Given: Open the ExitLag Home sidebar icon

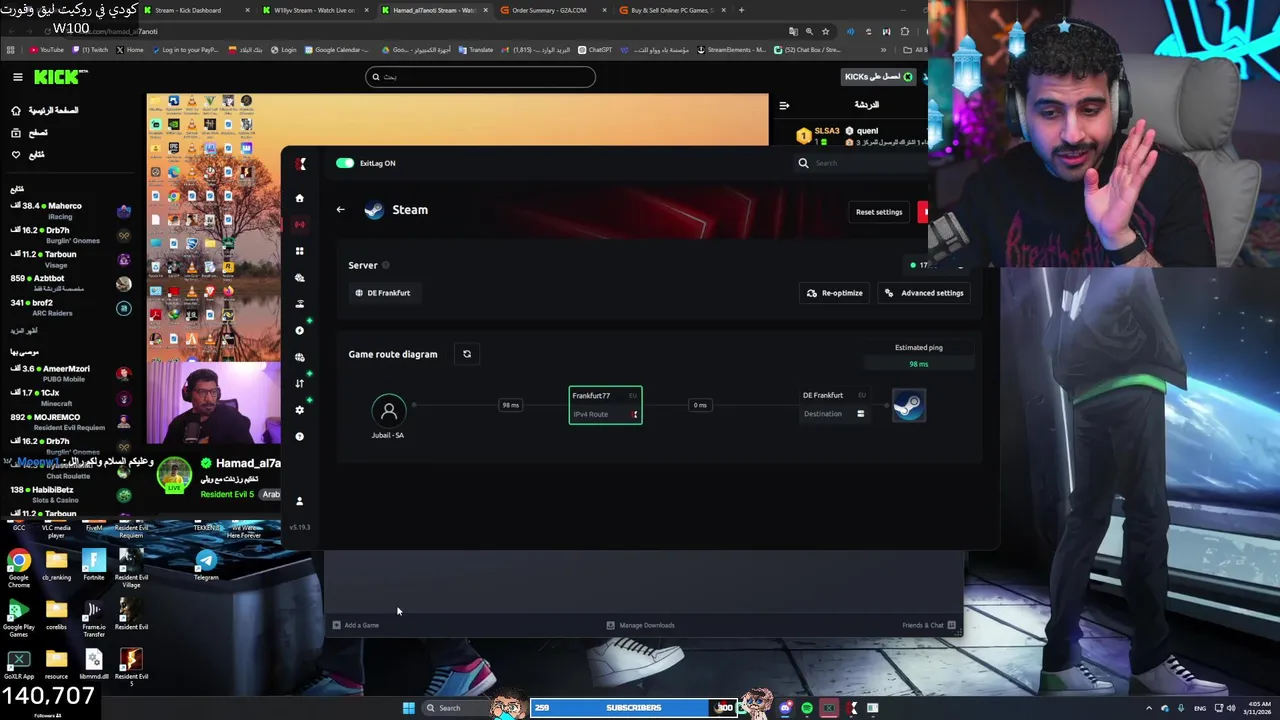Looking at the screenshot, I should pyautogui.click(x=299, y=198).
